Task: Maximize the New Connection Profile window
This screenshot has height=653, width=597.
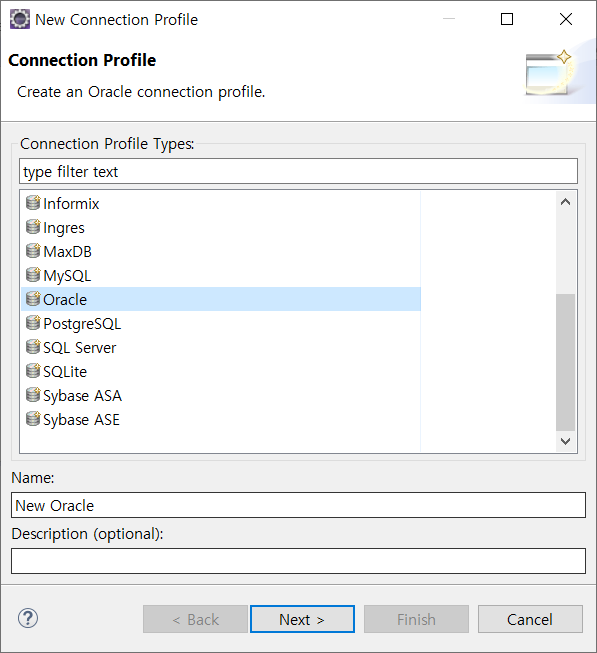Action: (x=507, y=19)
